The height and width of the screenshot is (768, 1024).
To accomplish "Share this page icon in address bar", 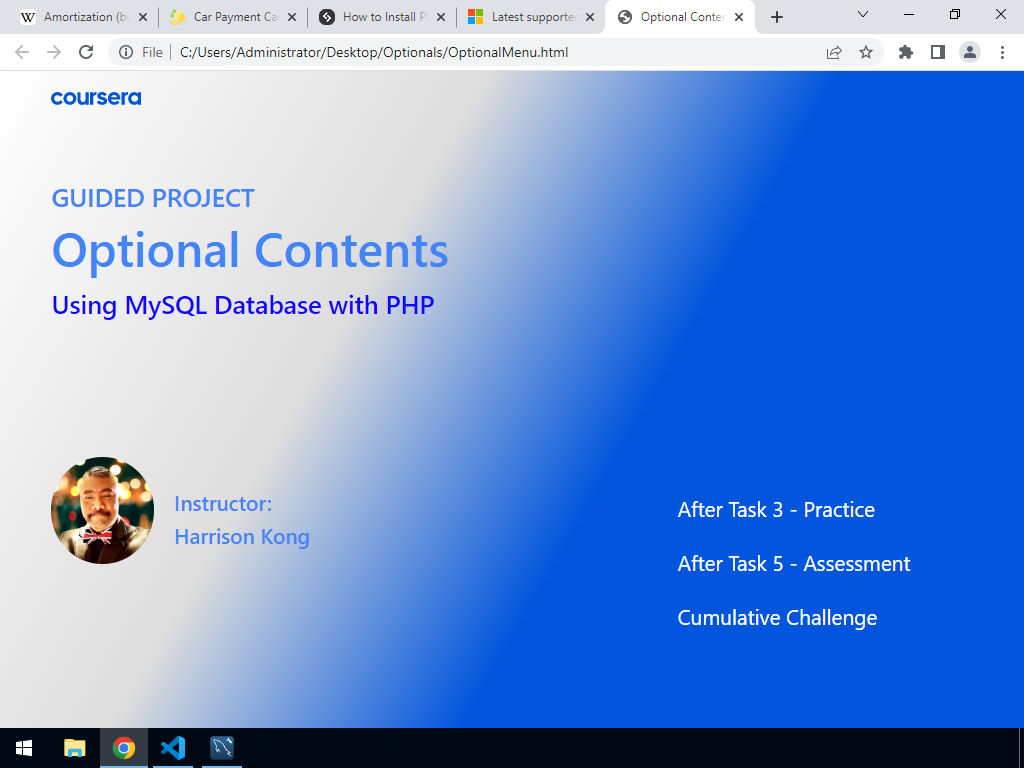I will click(x=834, y=52).
